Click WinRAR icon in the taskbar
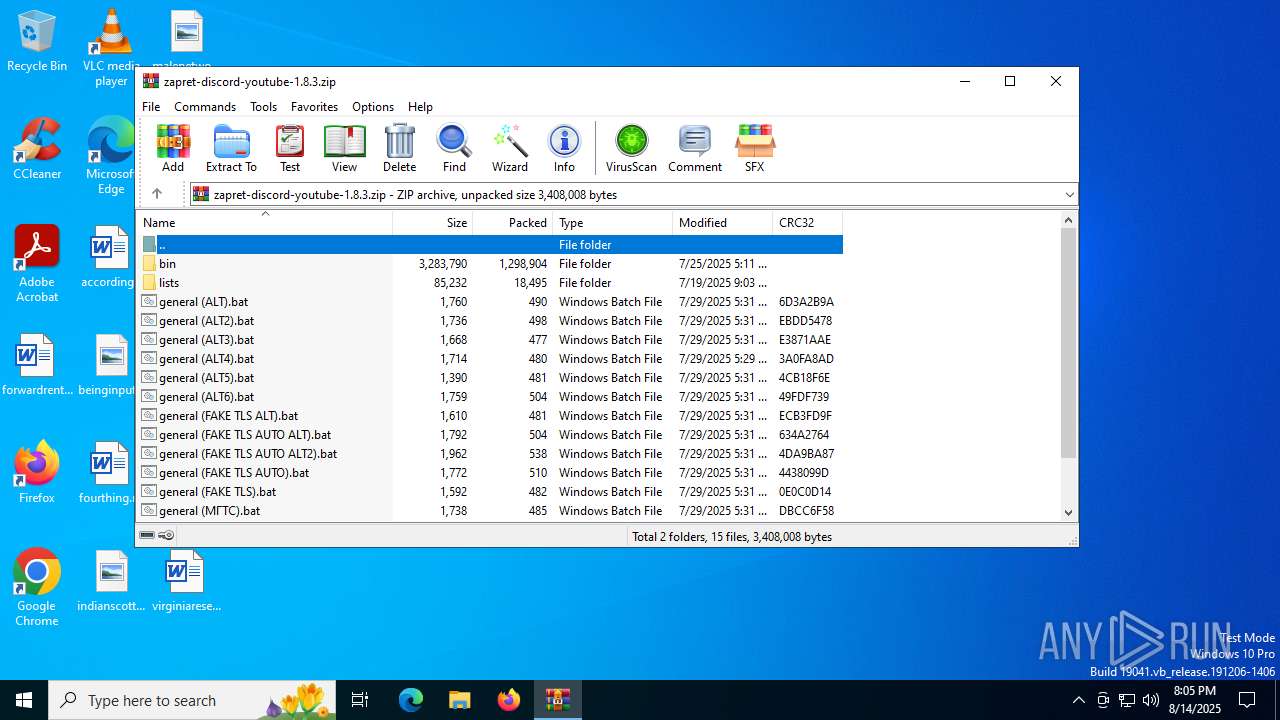 [x=557, y=700]
